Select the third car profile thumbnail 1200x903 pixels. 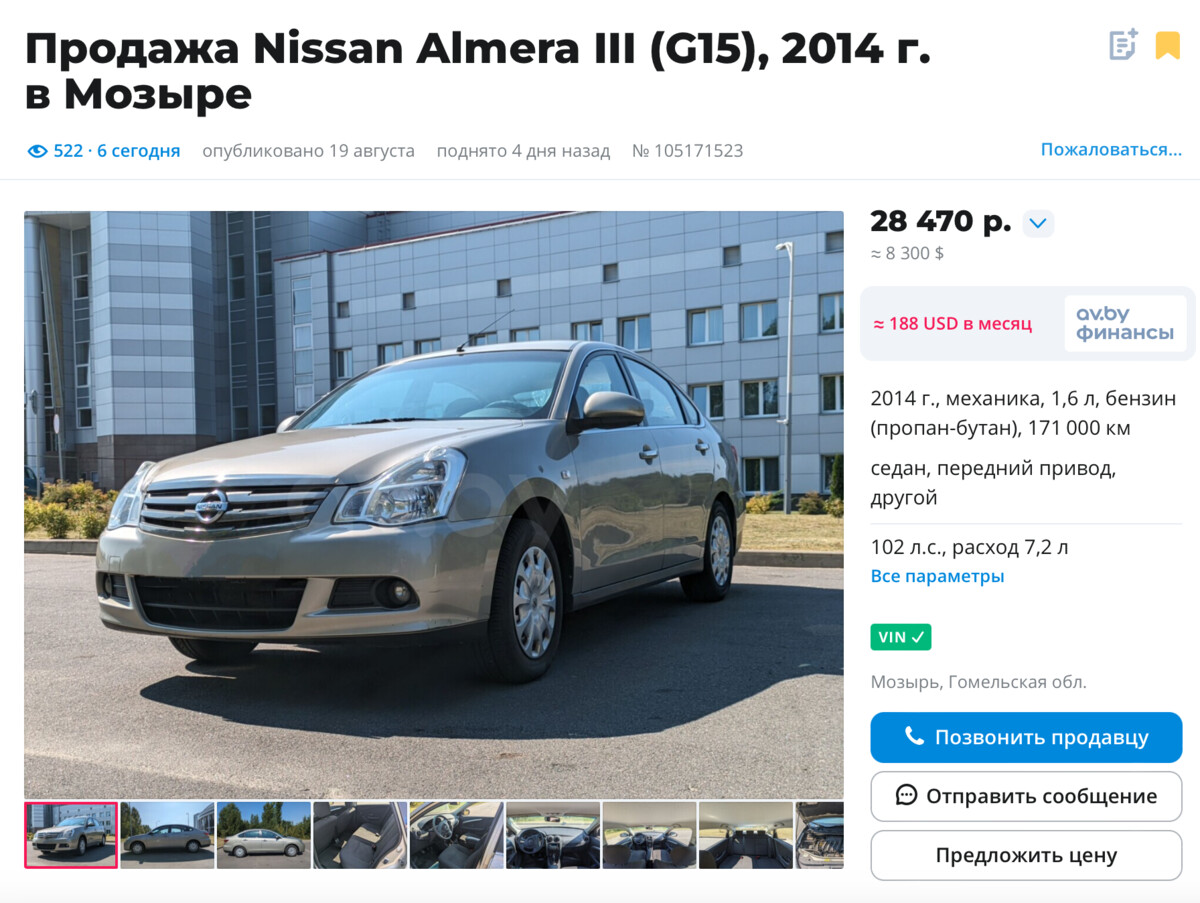[264, 835]
